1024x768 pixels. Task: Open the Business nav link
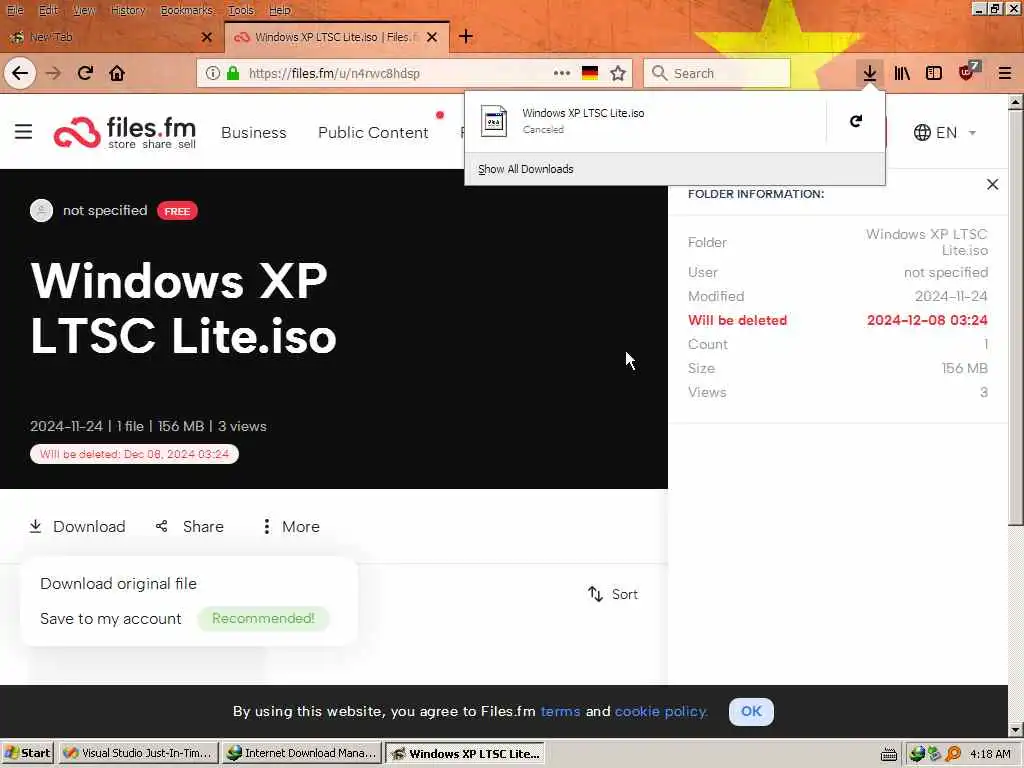253,133
